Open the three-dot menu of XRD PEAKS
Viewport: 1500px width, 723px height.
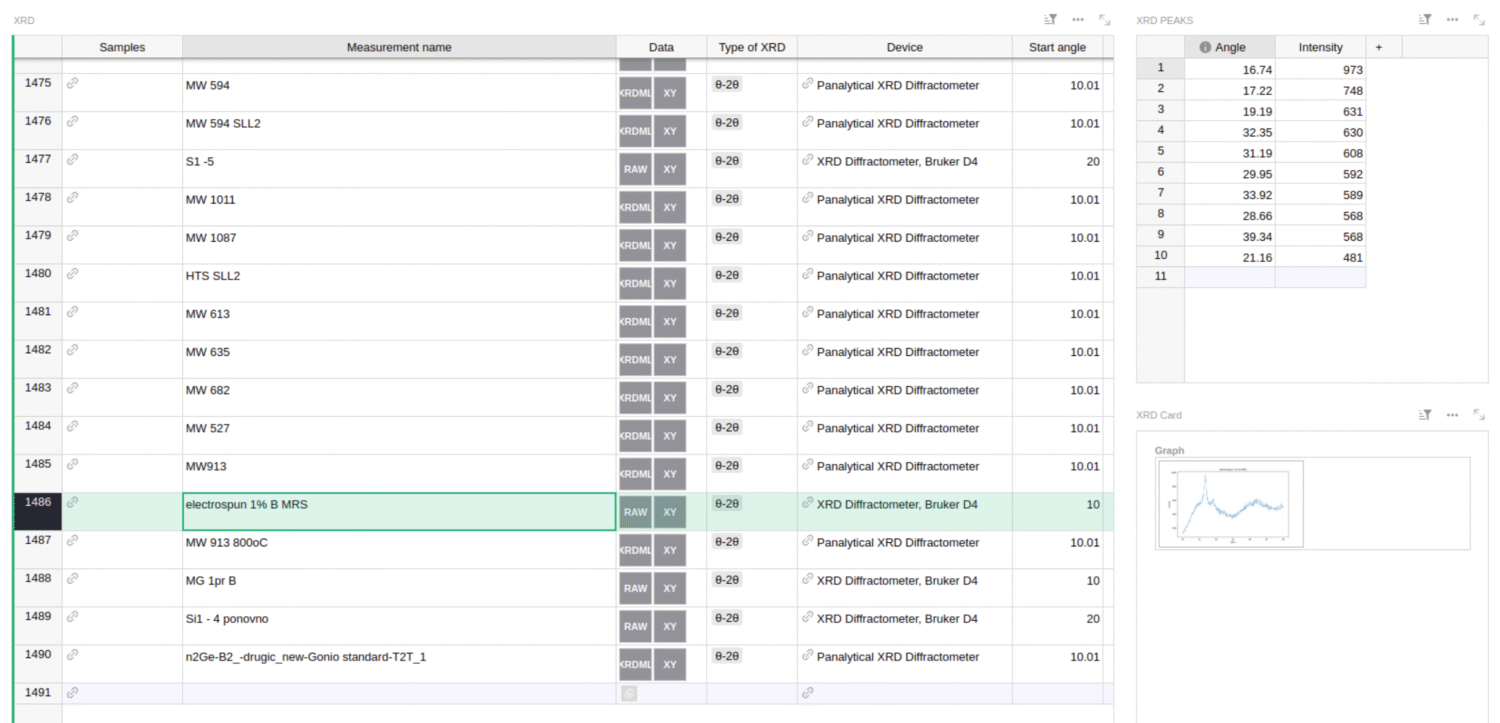1452,19
